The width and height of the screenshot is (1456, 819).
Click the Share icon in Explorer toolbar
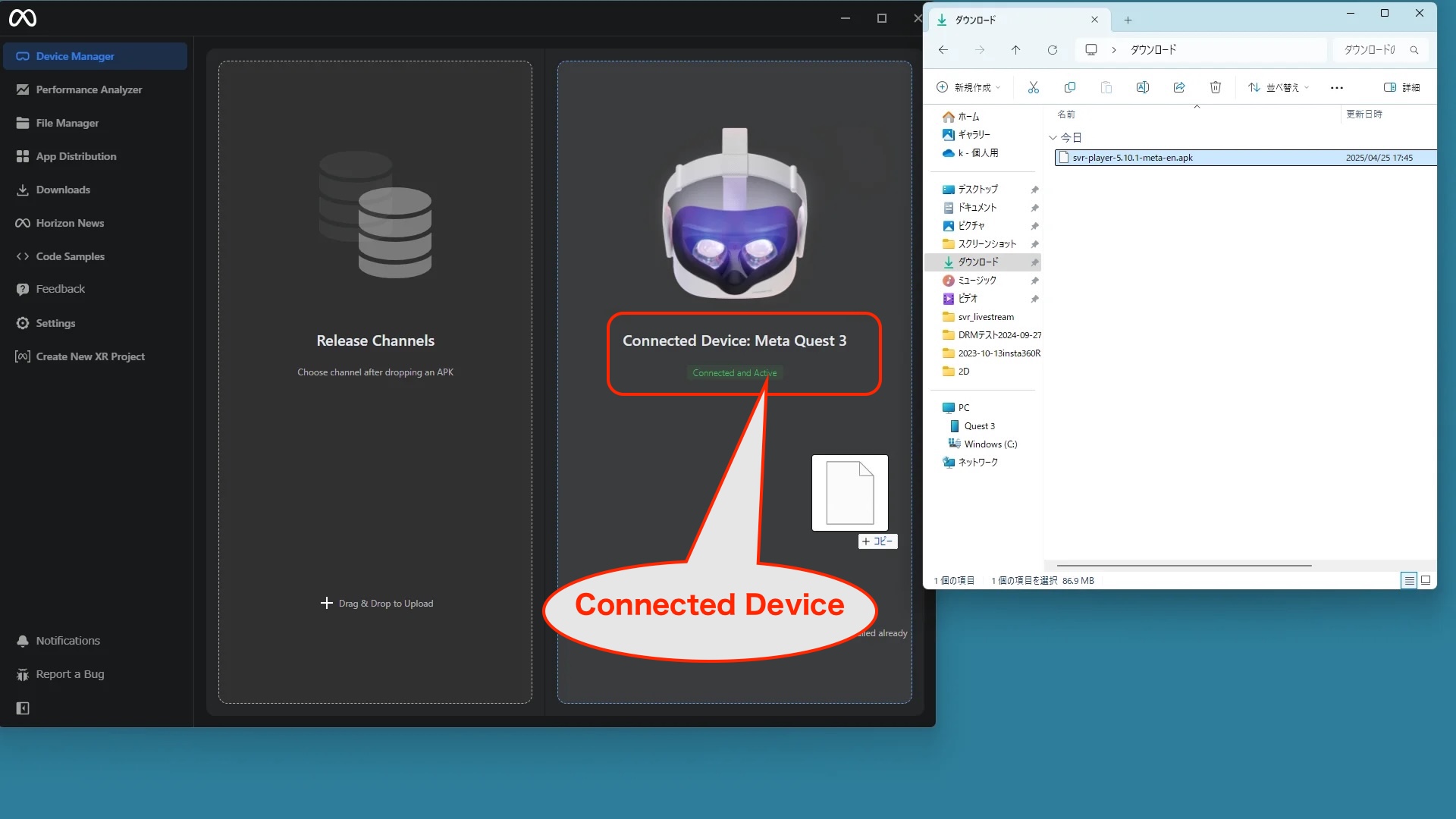(1178, 87)
